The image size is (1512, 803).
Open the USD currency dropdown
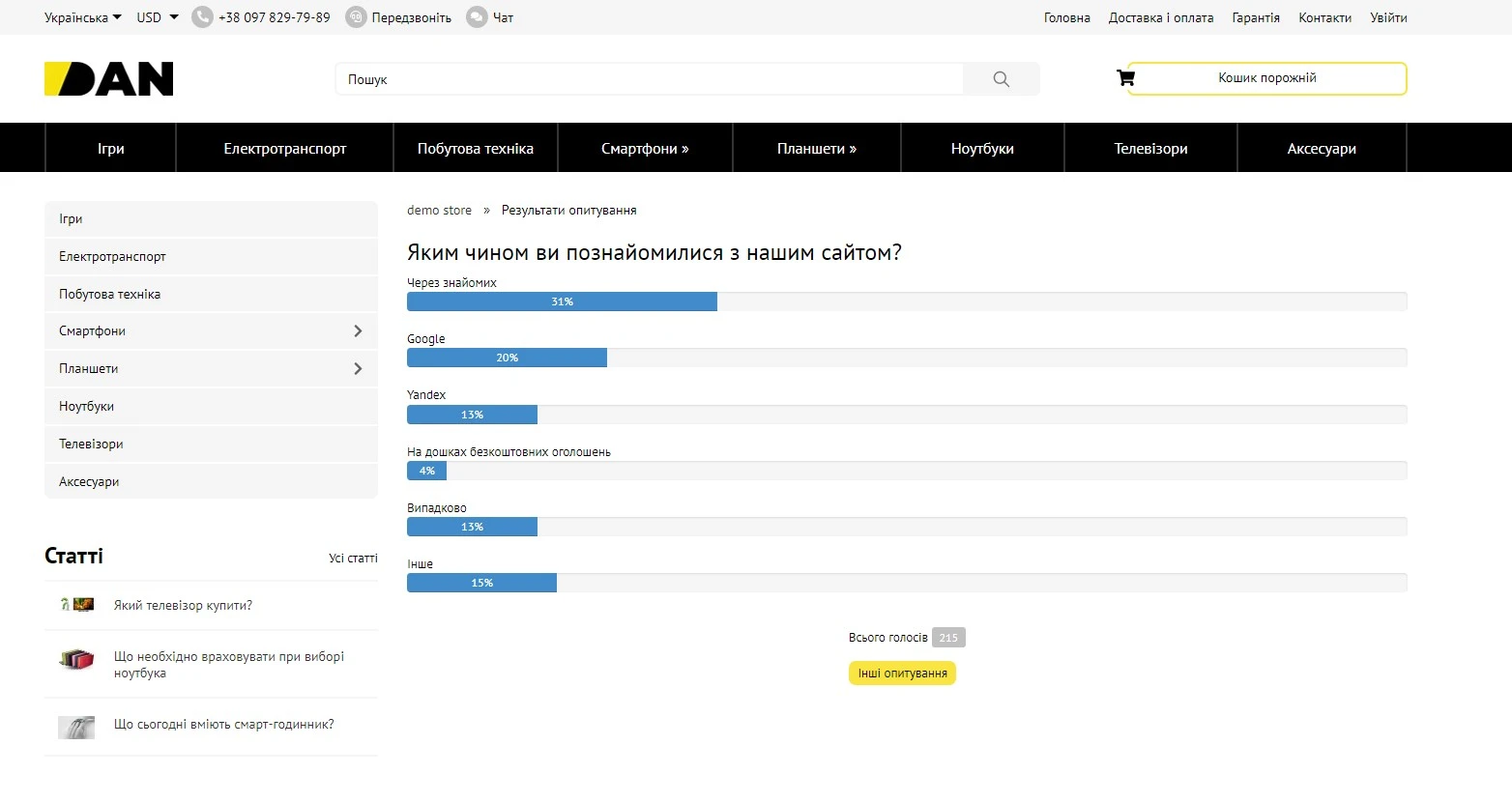158,17
